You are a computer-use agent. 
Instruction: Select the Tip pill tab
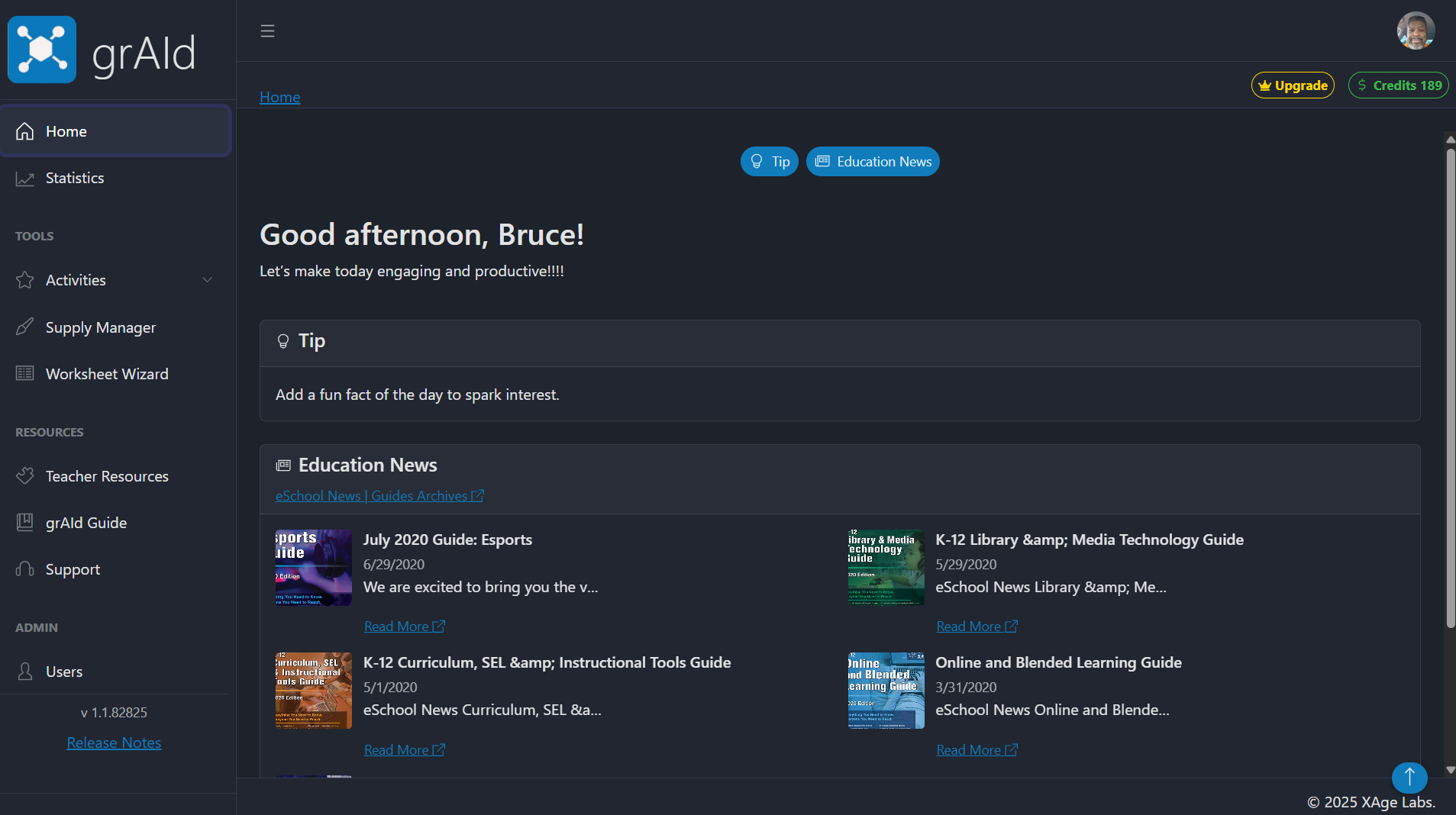(x=769, y=162)
